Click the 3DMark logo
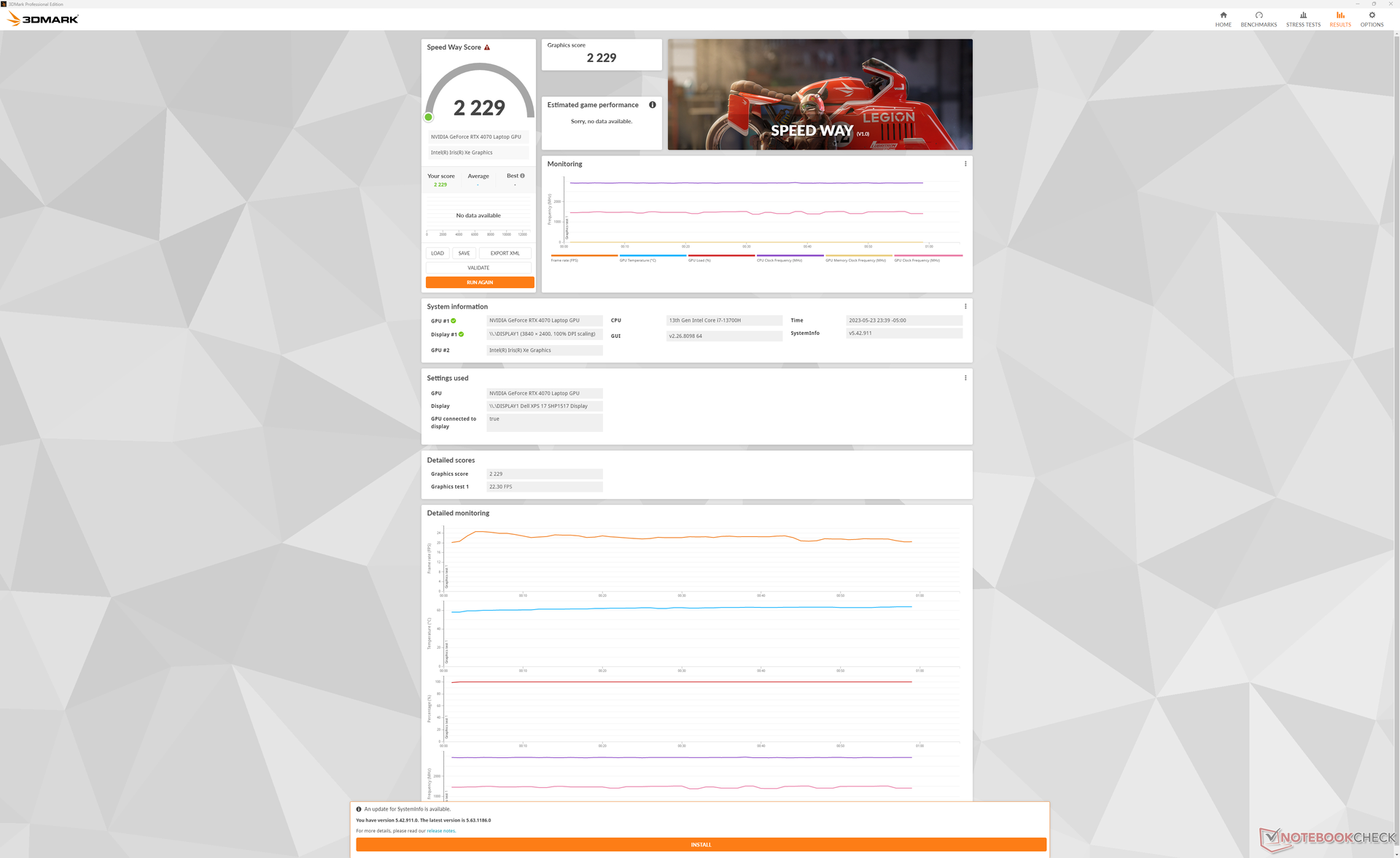 coord(42,19)
